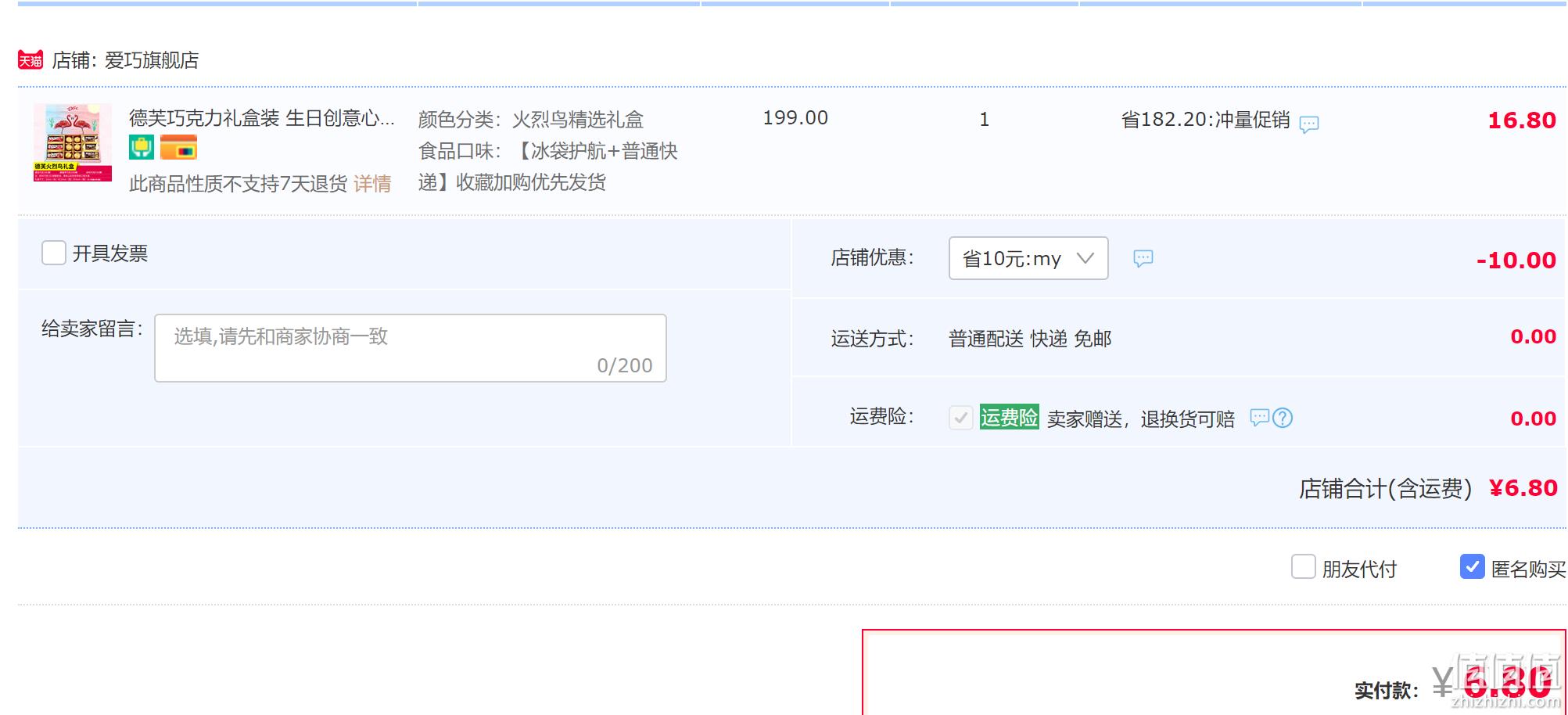This screenshot has width=1568, height=715.
Task: Uncheck the 匿名购买 anonymous purchase checkbox
Action: [1473, 566]
